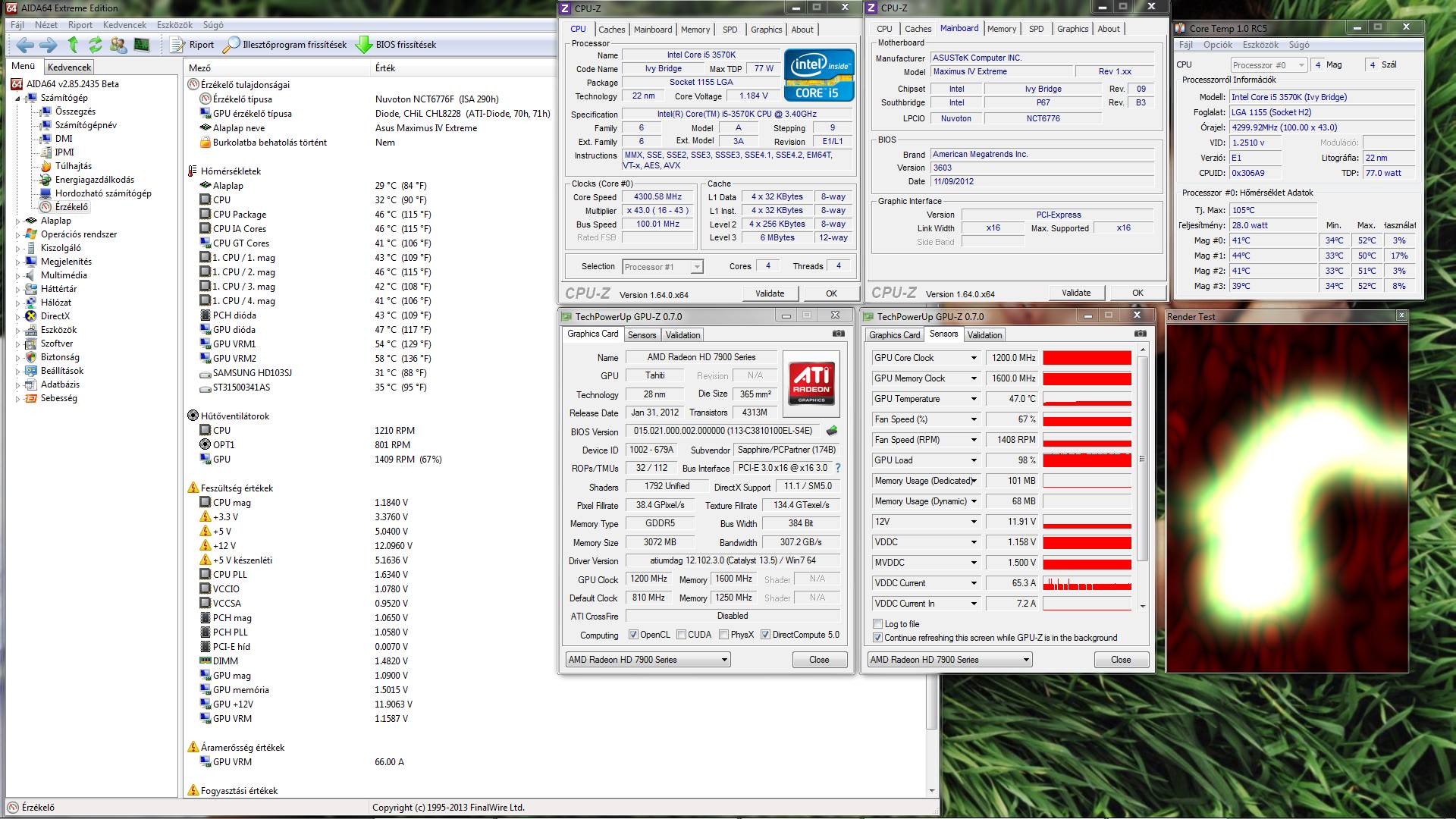Toggle the CUDA checkbox in GPU-Z

(x=681, y=635)
